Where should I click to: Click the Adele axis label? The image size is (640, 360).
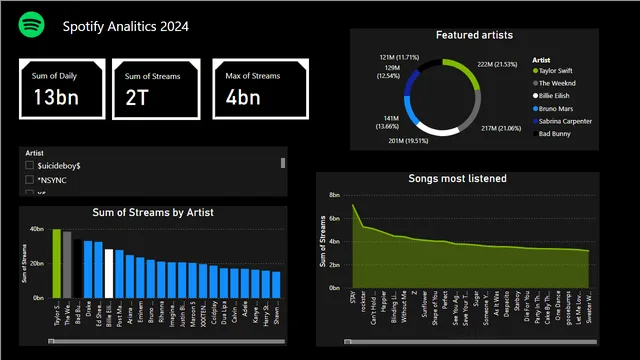coord(245,309)
